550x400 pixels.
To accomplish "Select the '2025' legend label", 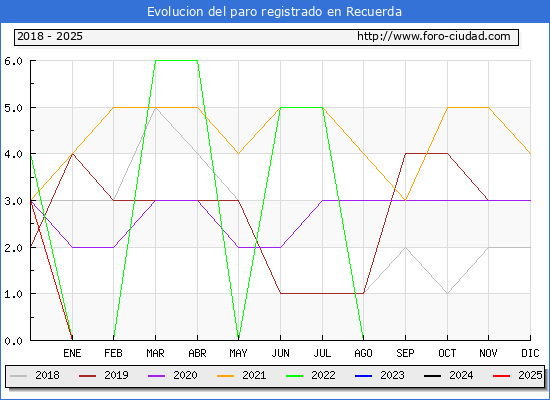I will [x=530, y=375].
